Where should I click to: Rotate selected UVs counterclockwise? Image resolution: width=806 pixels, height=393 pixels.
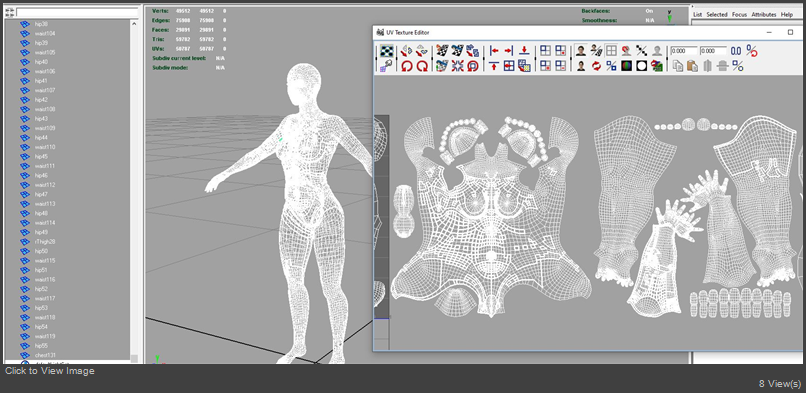pos(407,66)
